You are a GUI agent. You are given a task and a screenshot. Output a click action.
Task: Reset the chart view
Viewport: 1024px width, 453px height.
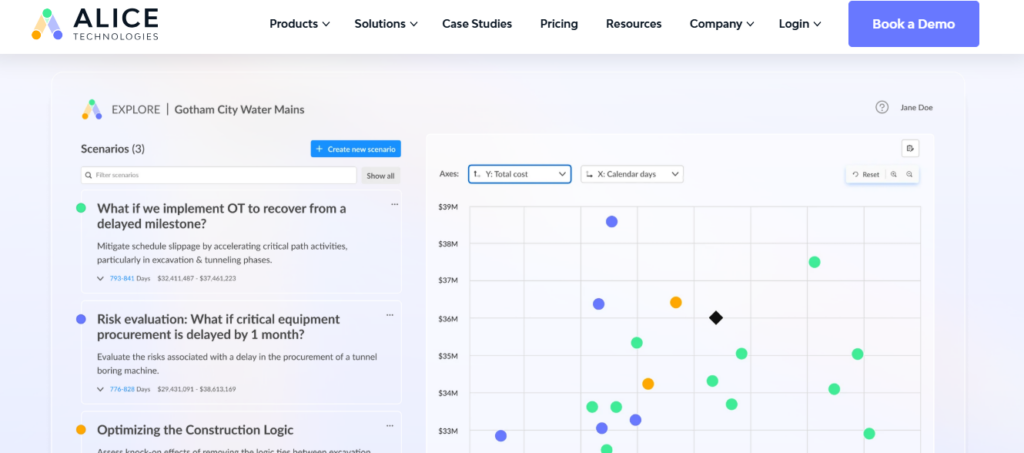(x=866, y=174)
